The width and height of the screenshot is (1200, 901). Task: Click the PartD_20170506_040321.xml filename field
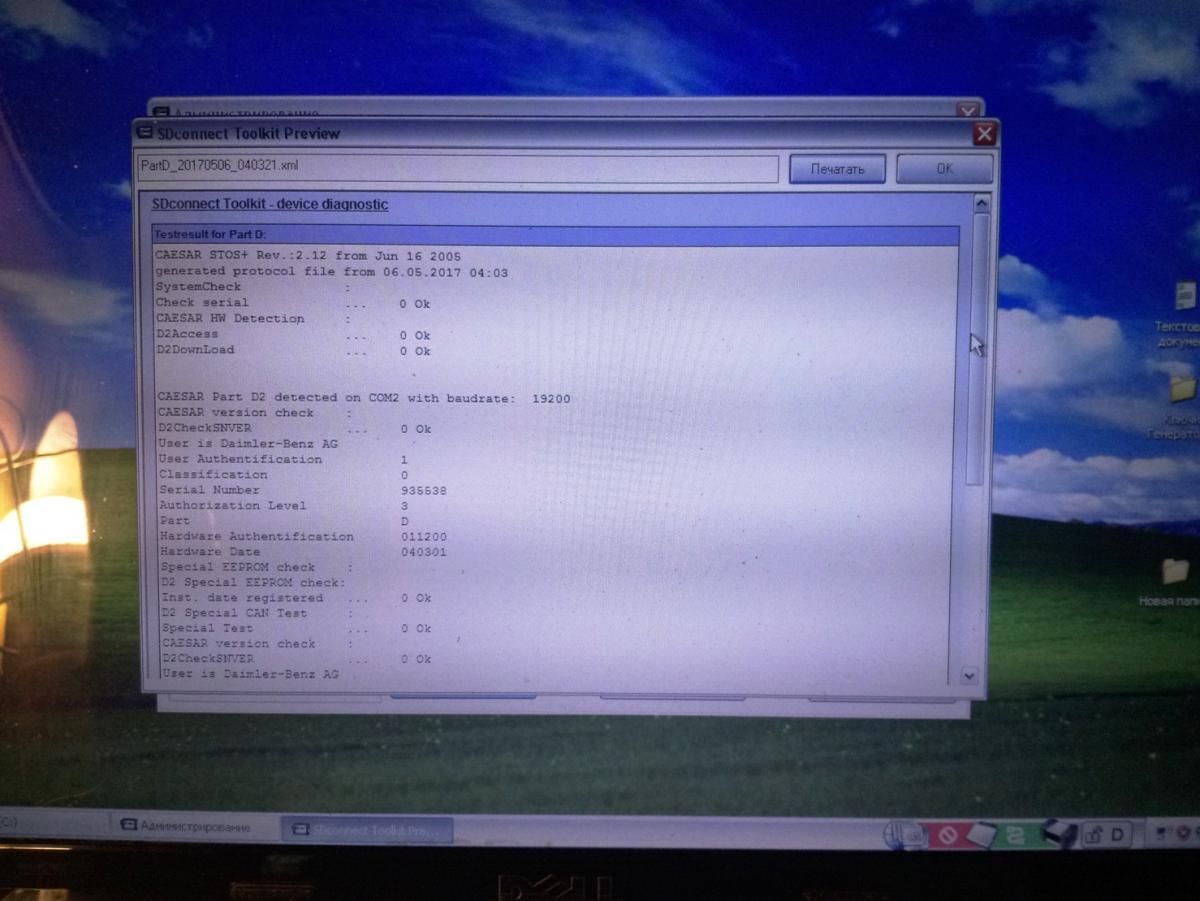coord(458,167)
